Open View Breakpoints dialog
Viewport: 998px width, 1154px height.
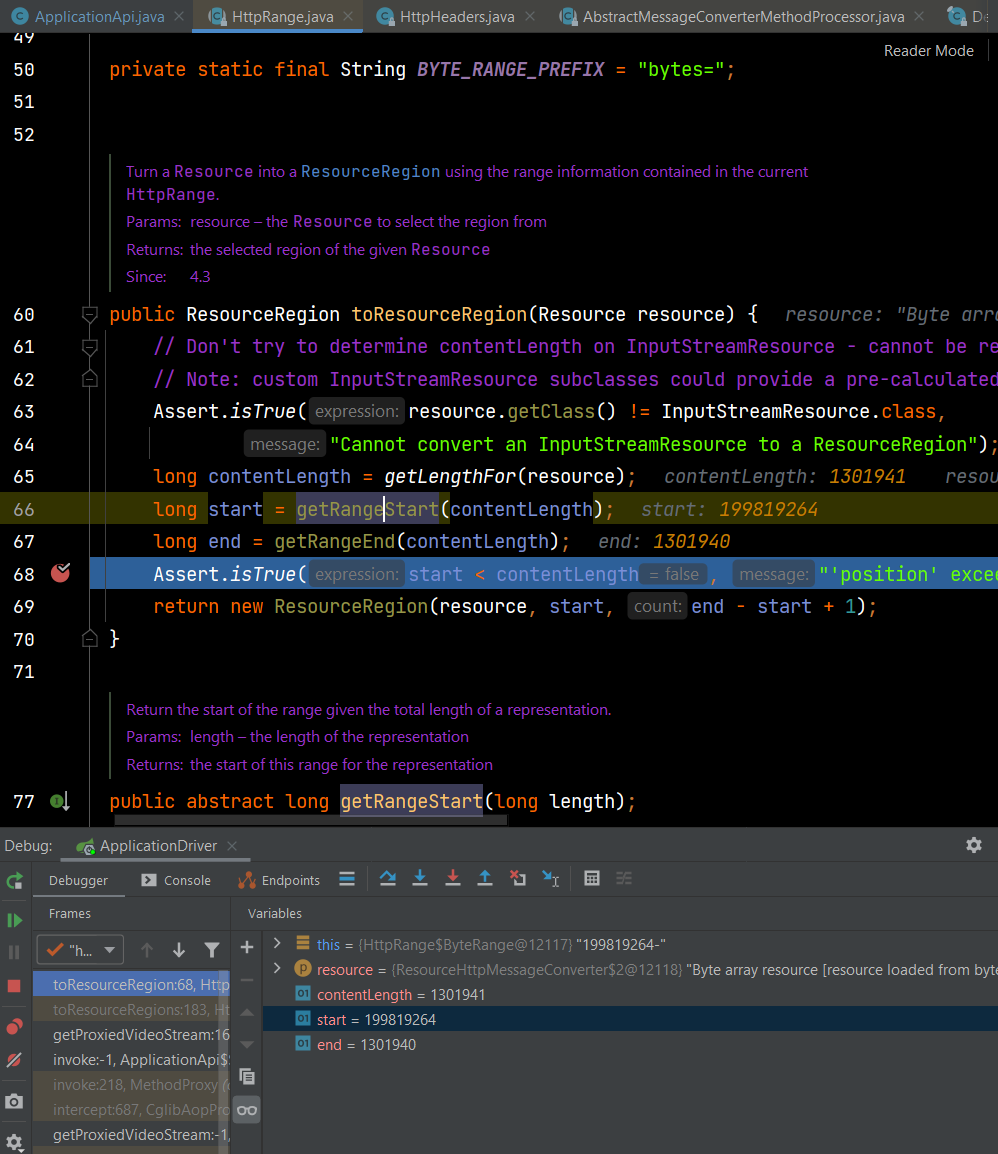15,1027
